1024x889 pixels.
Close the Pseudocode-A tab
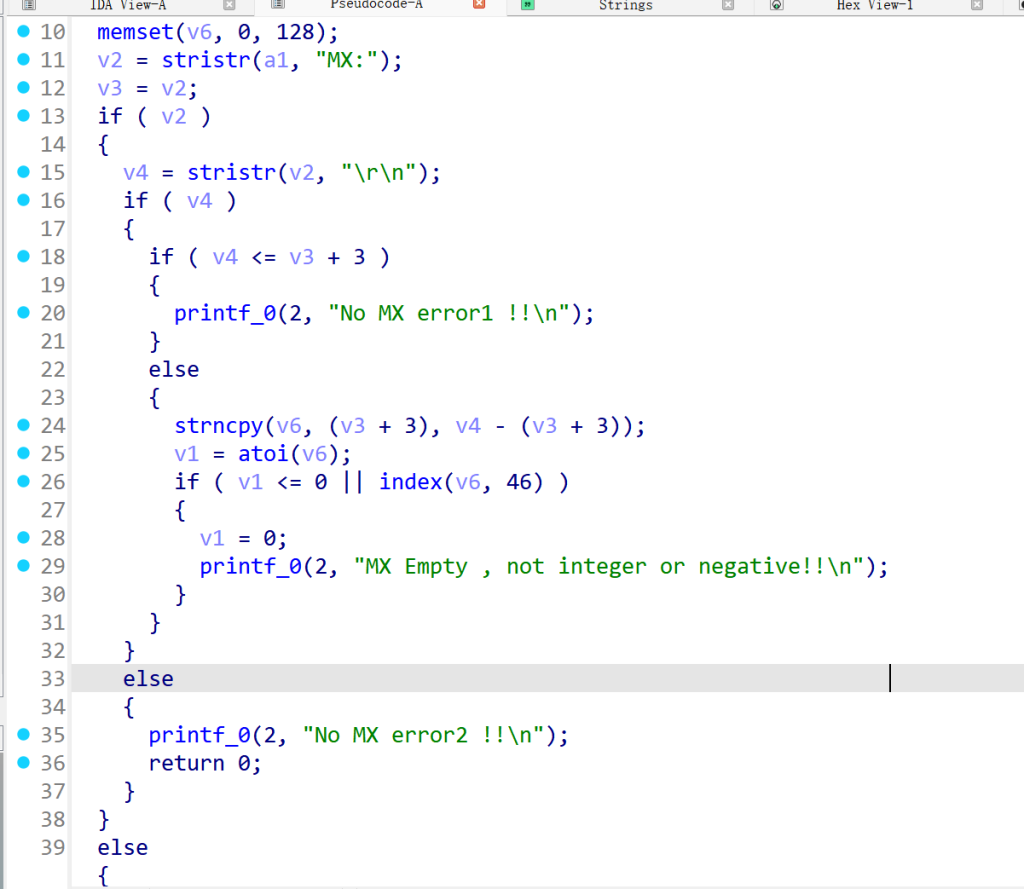(479, 5)
